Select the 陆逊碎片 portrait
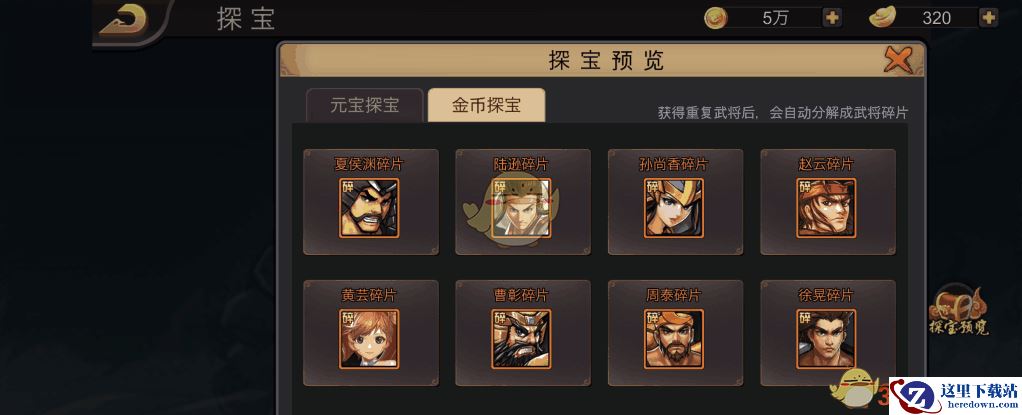Image resolution: width=1022 pixels, height=415 pixels. point(521,208)
